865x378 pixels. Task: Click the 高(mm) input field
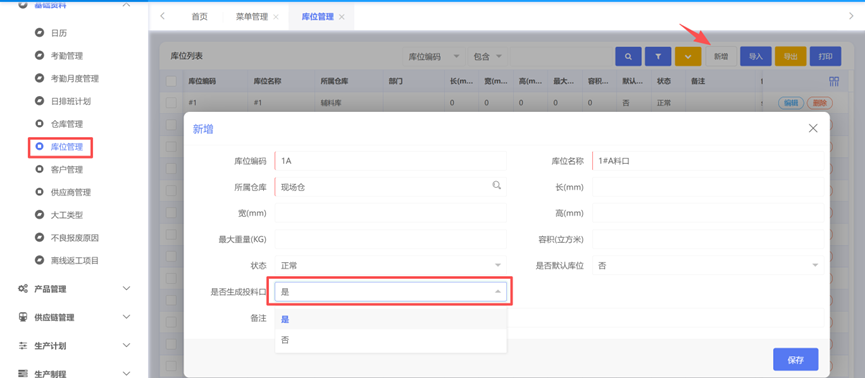[708, 213]
